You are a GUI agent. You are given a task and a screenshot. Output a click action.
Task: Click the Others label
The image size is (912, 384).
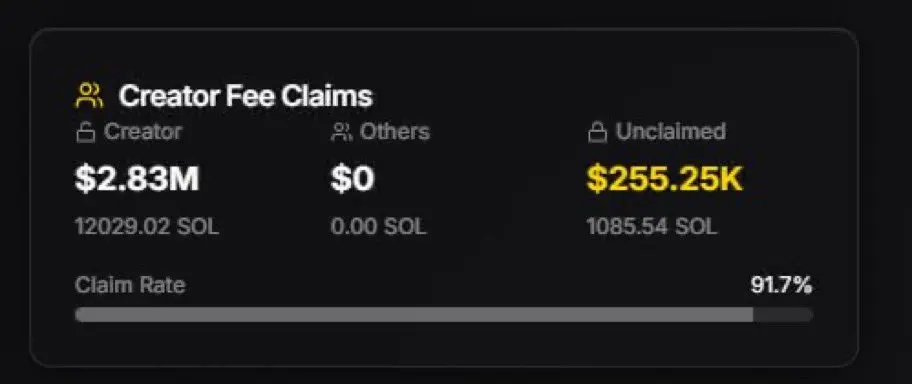[x=394, y=132]
